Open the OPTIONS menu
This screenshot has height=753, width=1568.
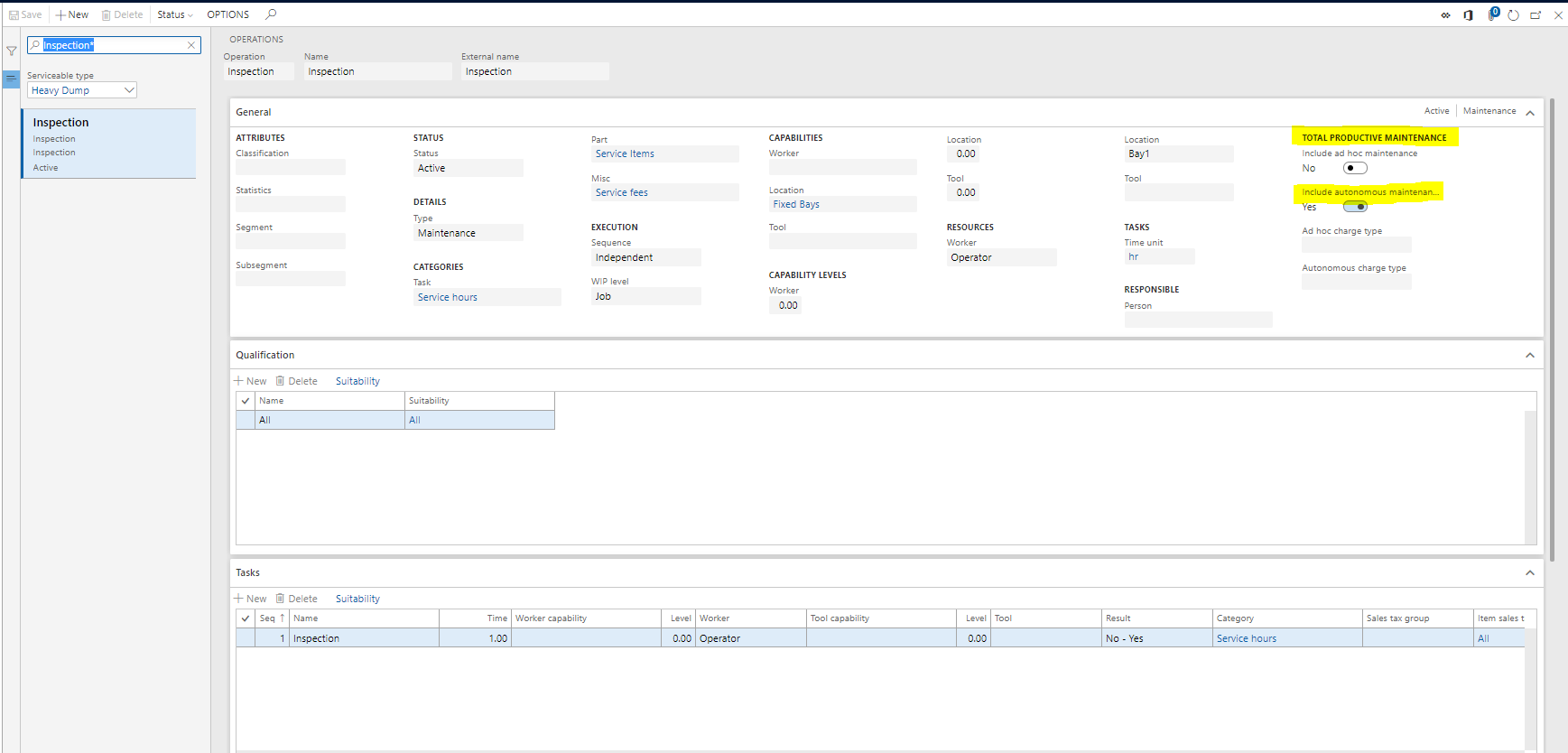click(227, 14)
